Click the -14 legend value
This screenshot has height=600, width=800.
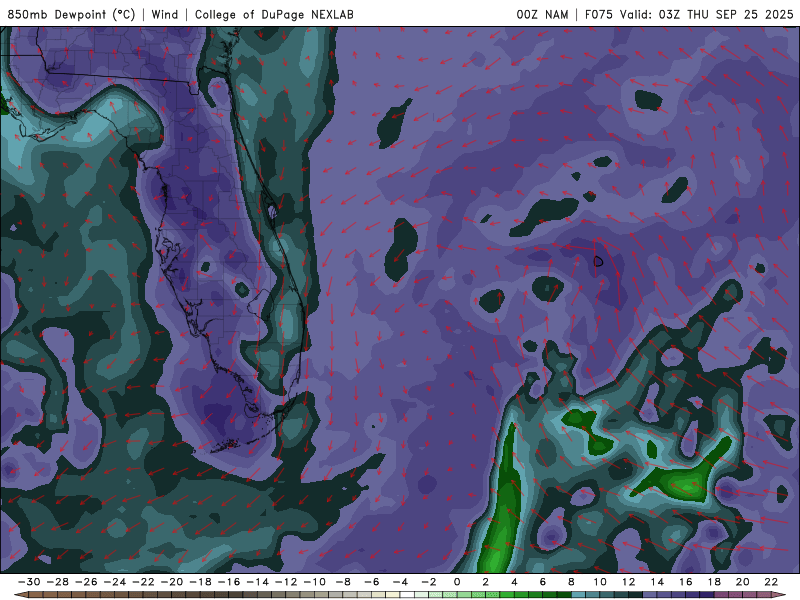click(257, 582)
